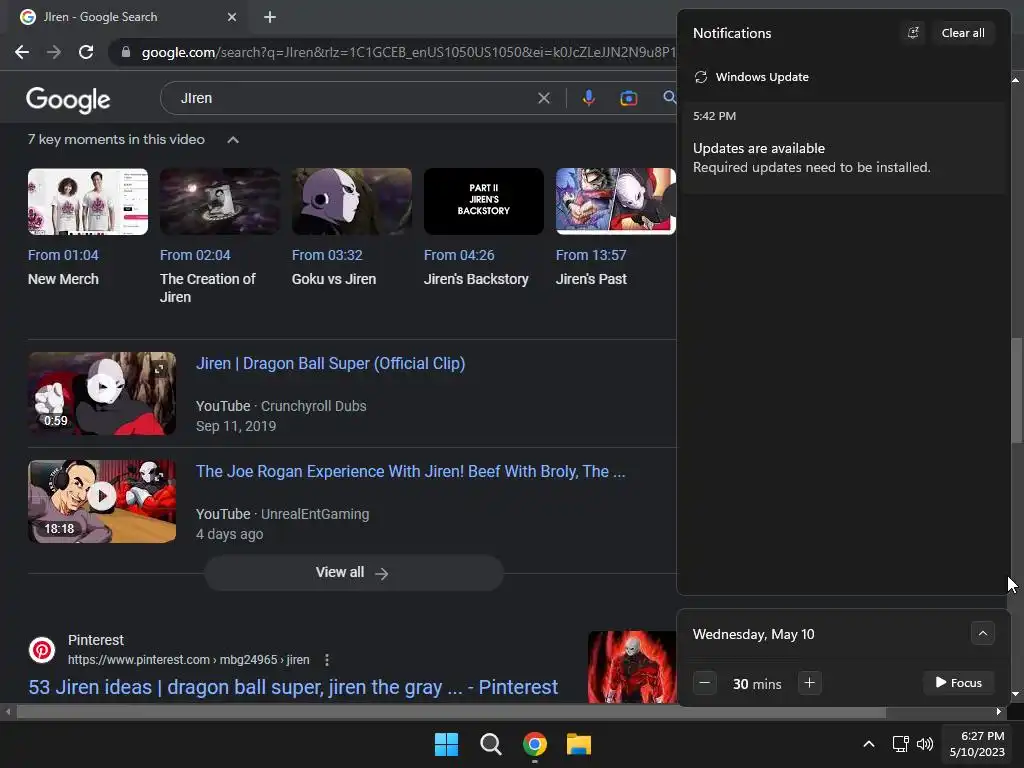Screen dimensions: 1024x768
Task: Click the Jiren search input field
Action: (353, 98)
